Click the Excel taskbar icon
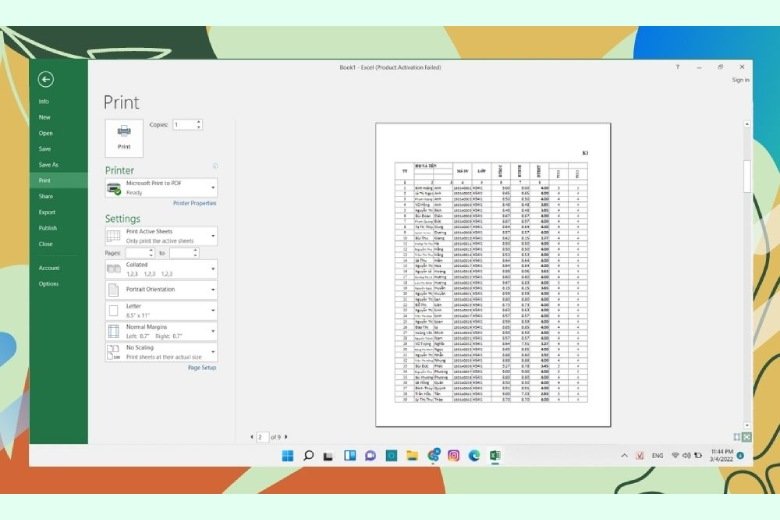The height and width of the screenshot is (520, 780). (495, 456)
